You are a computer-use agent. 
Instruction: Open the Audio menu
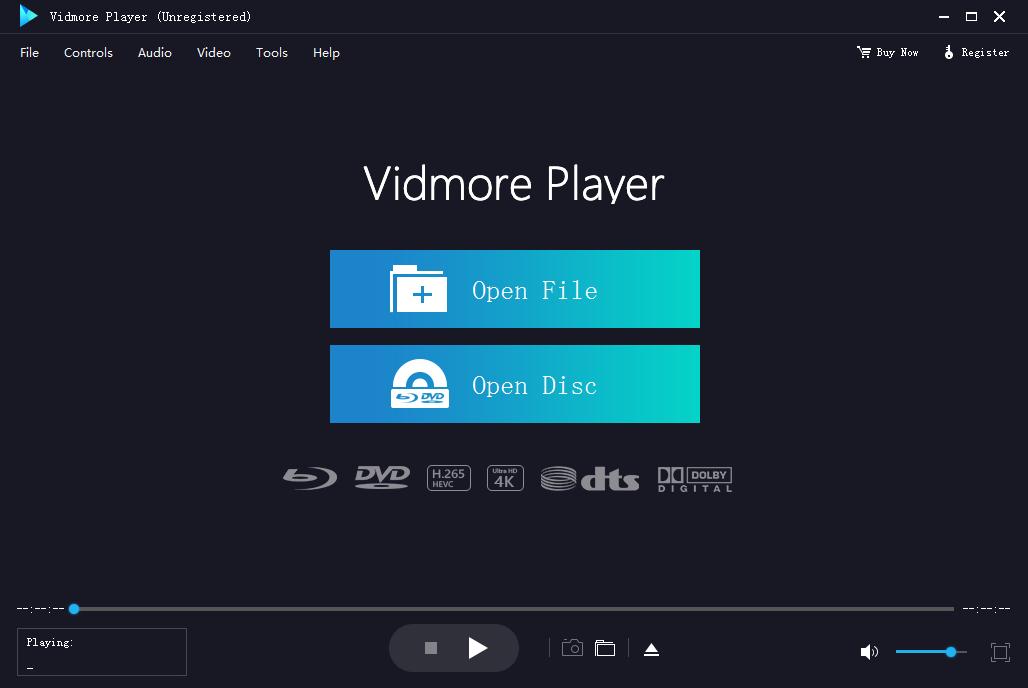[154, 52]
